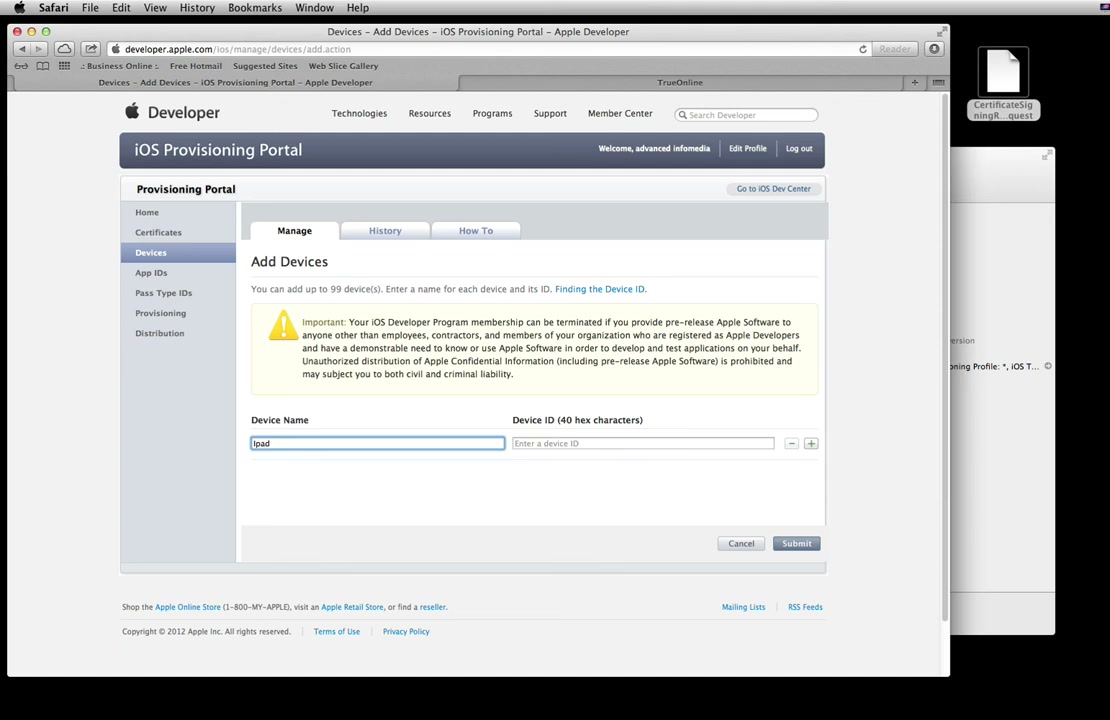The height and width of the screenshot is (720, 1110).
Task: Open the CertificateSigningRequest file on desktop
Action: click(x=1003, y=84)
